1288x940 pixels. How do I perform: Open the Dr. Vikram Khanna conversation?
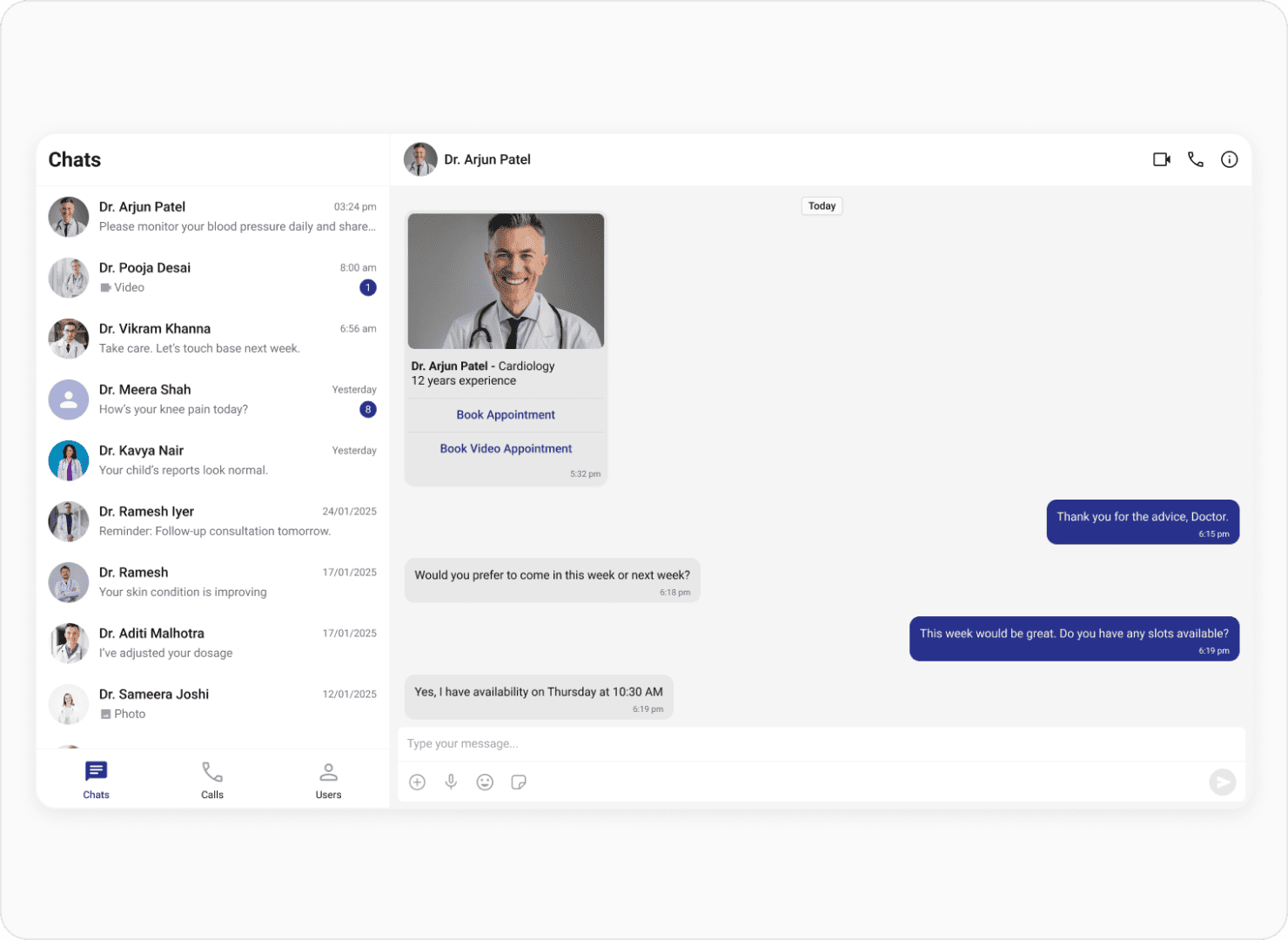212,339
